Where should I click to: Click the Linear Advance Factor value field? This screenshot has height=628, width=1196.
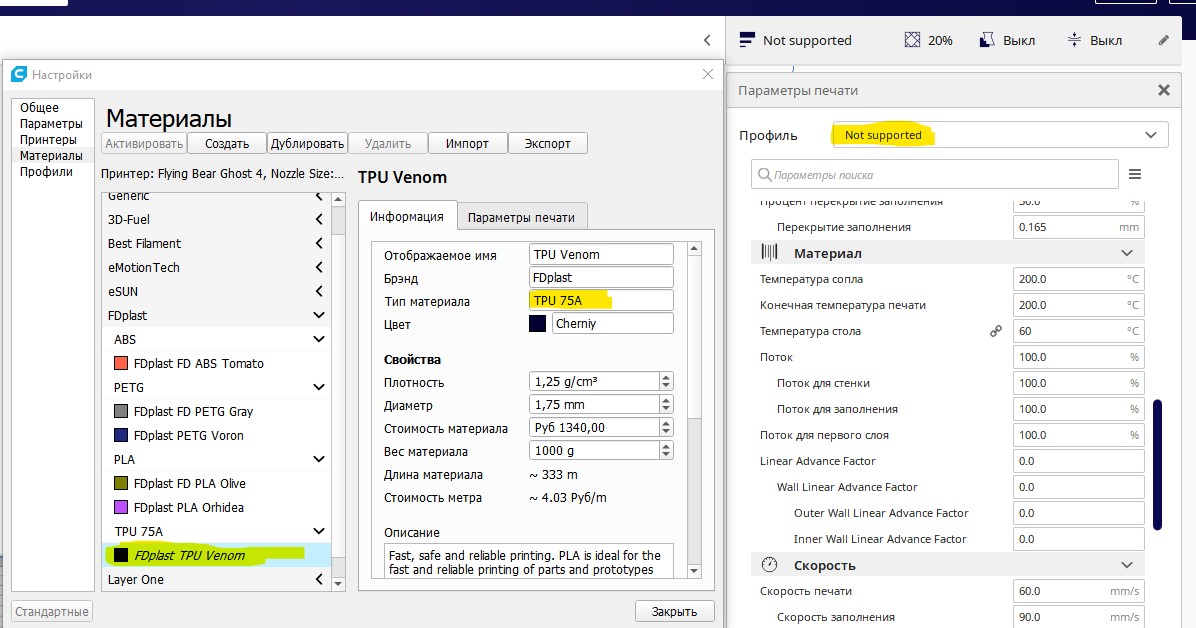[x=1079, y=461]
